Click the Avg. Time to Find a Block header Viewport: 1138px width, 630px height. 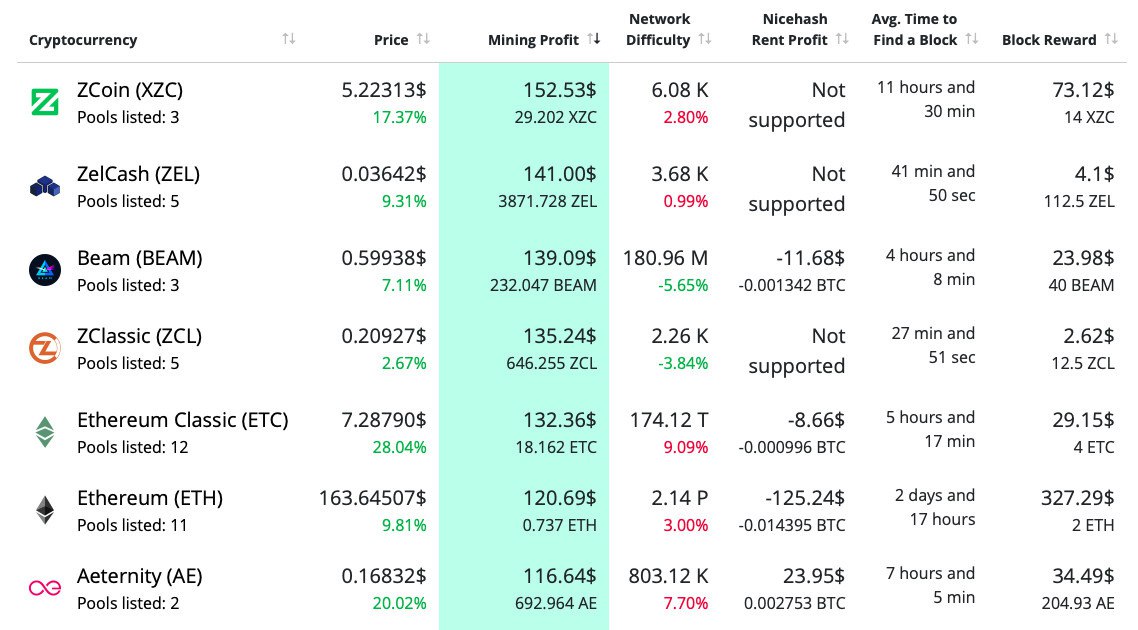(x=914, y=30)
